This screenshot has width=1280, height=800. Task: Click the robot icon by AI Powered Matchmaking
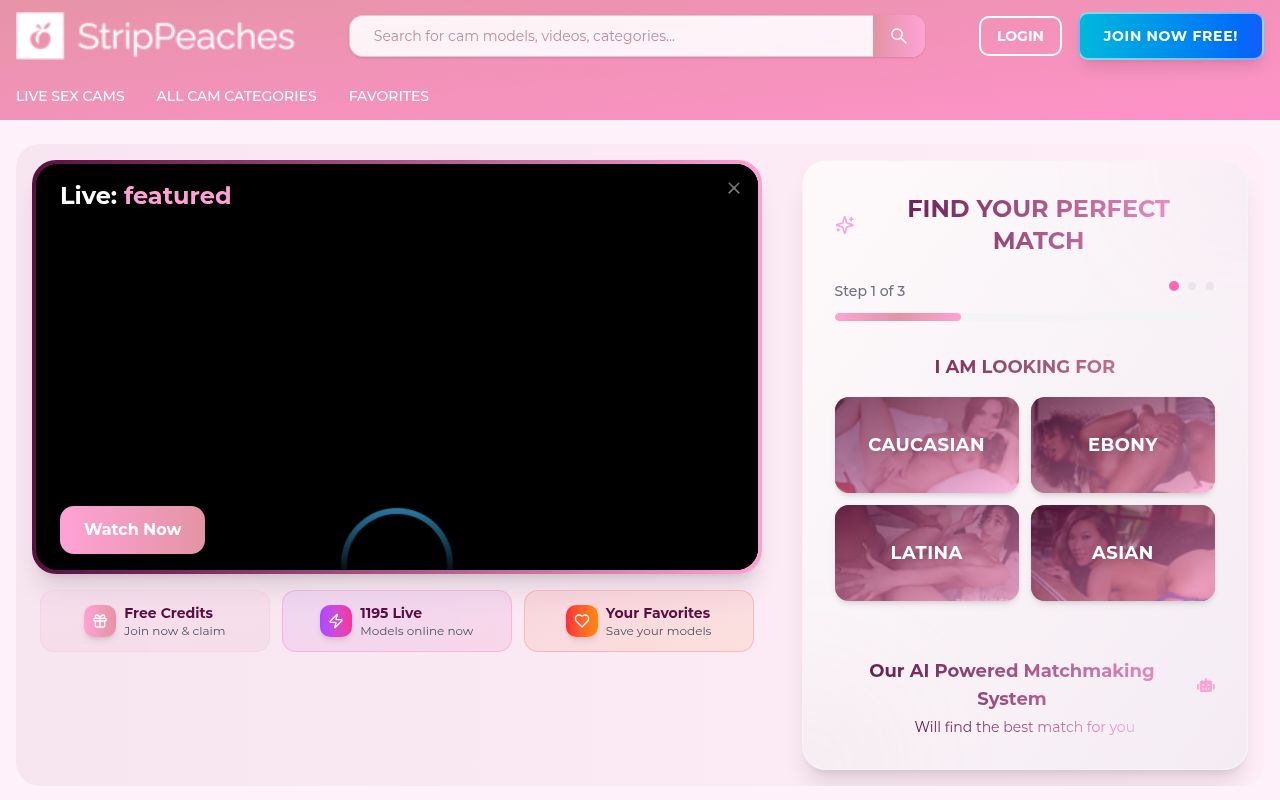tap(1206, 685)
